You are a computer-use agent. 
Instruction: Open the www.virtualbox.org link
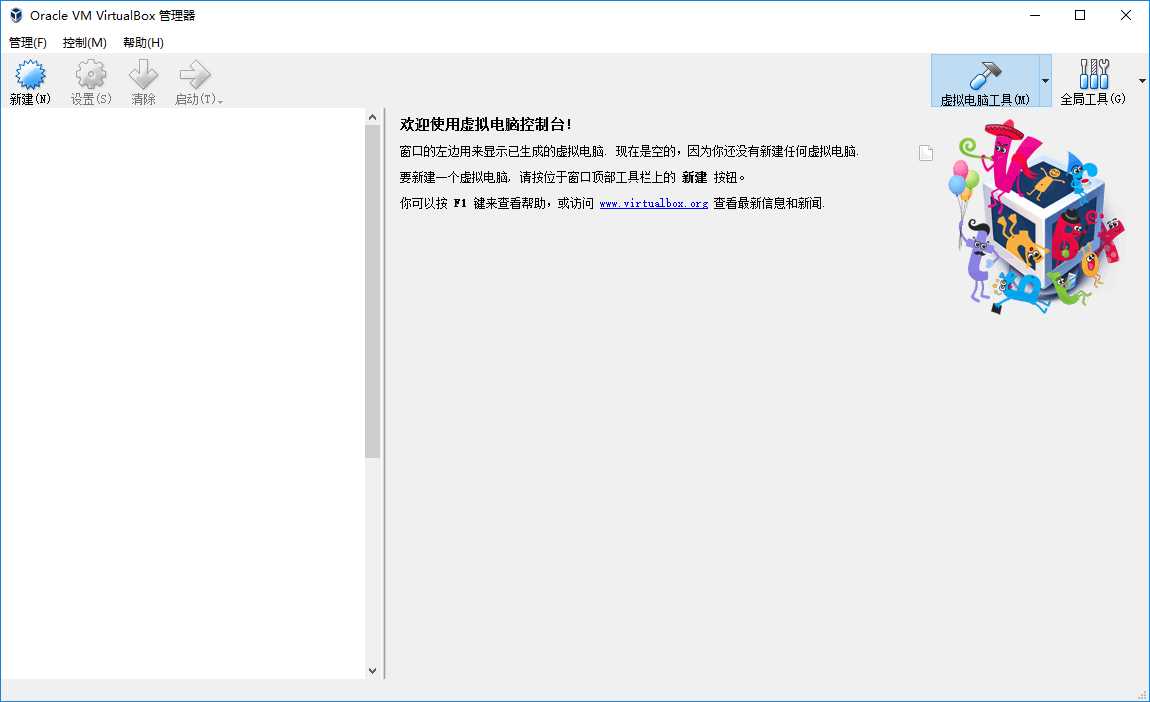[653, 203]
